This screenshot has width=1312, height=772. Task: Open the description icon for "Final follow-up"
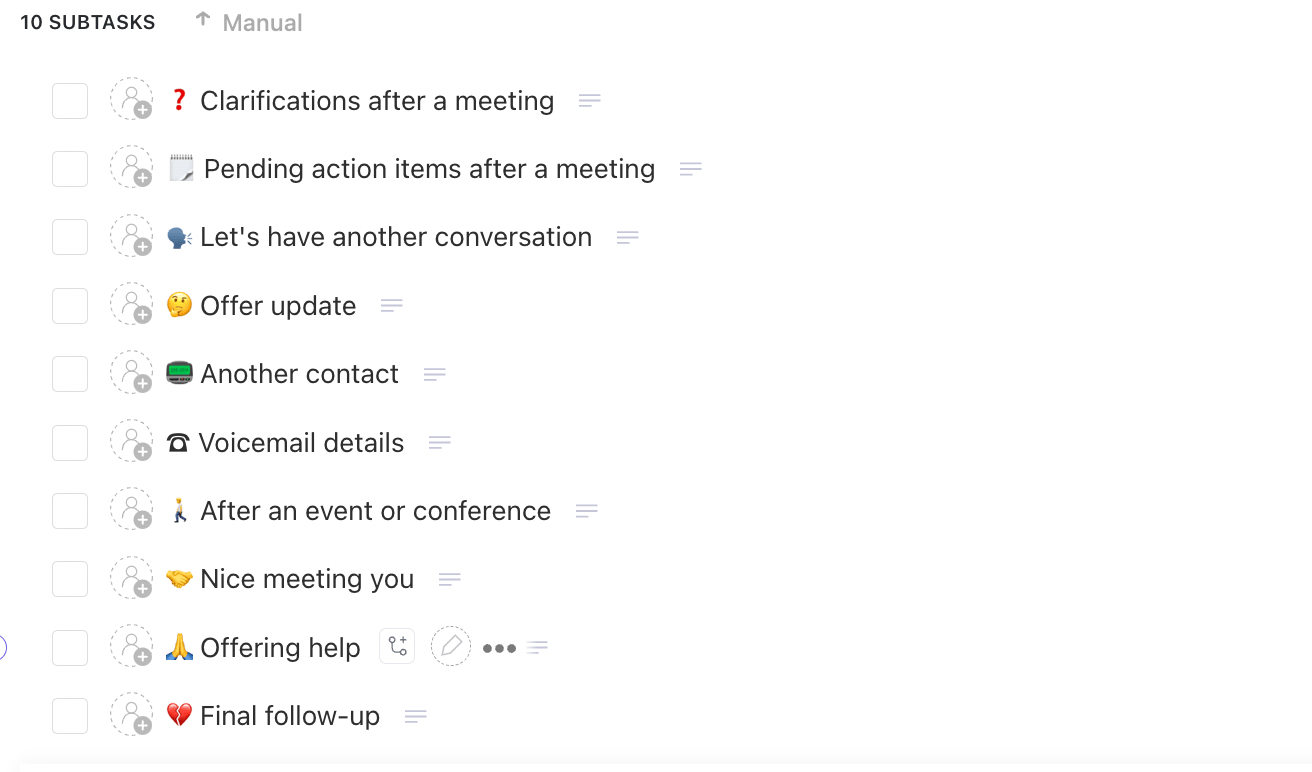(x=415, y=715)
